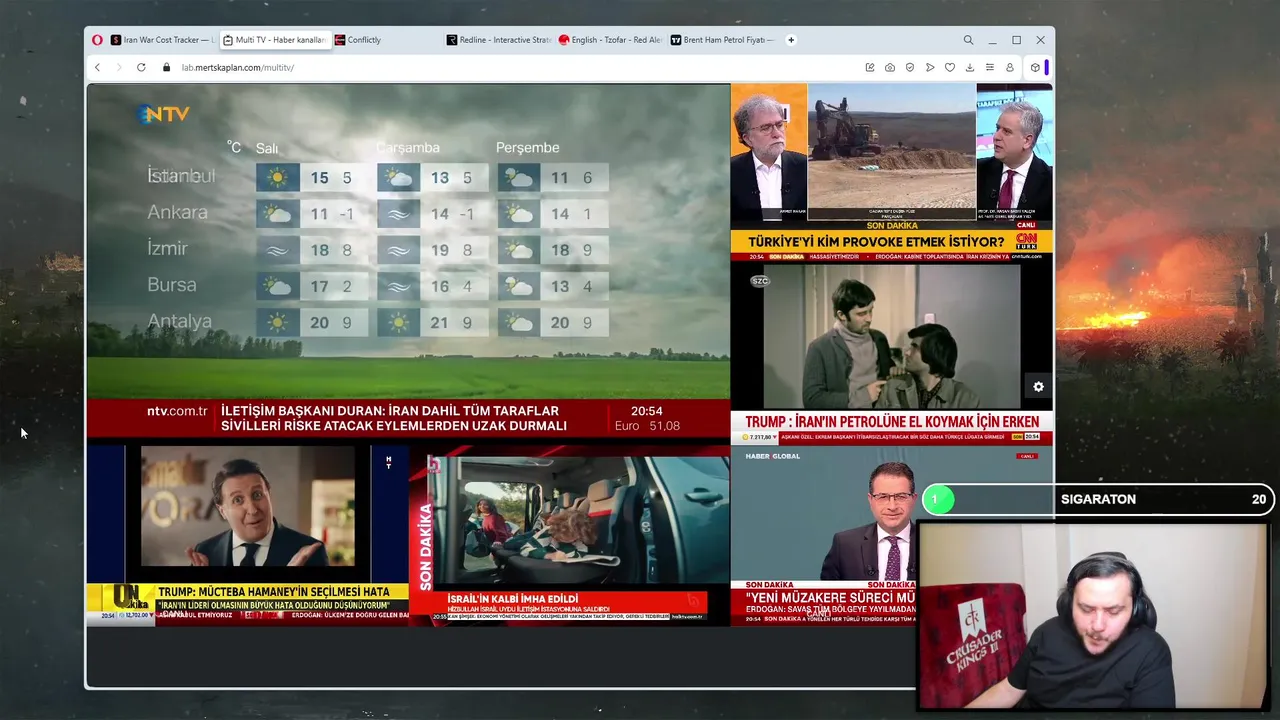Close the Opera browser window
This screenshot has width=1280, height=720.
click(x=1040, y=40)
